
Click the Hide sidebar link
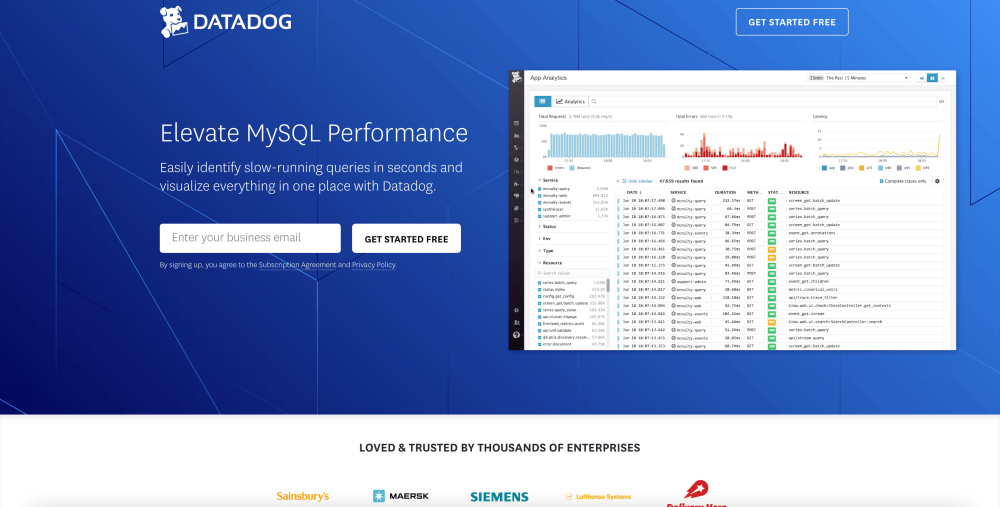point(640,181)
